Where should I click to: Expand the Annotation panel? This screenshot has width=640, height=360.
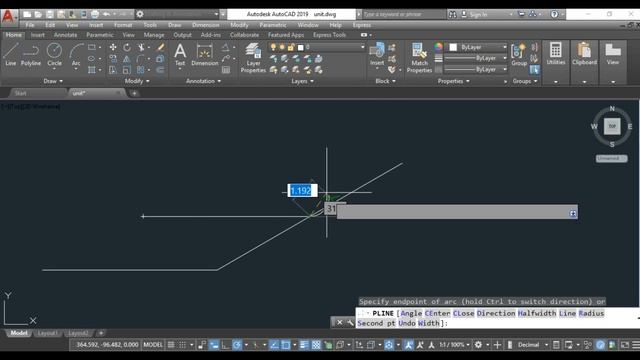coord(203,81)
